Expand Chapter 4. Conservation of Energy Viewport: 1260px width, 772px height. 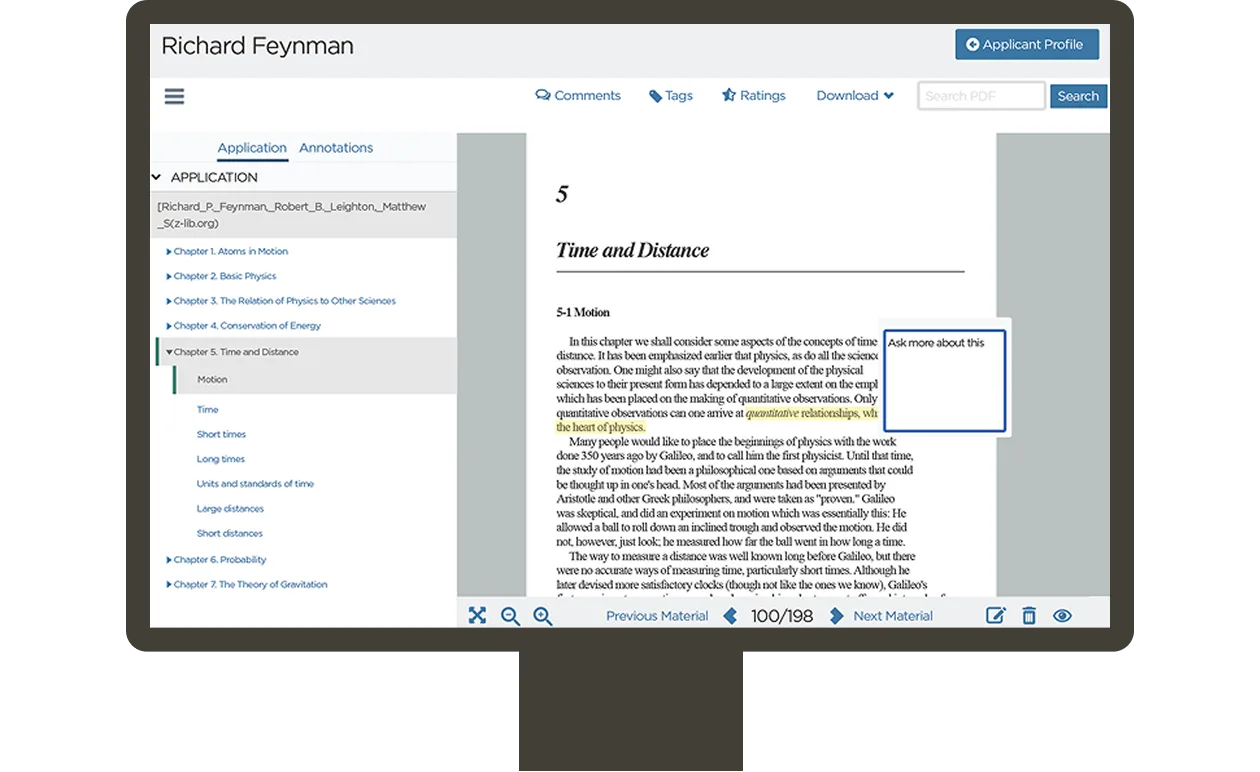[169, 326]
